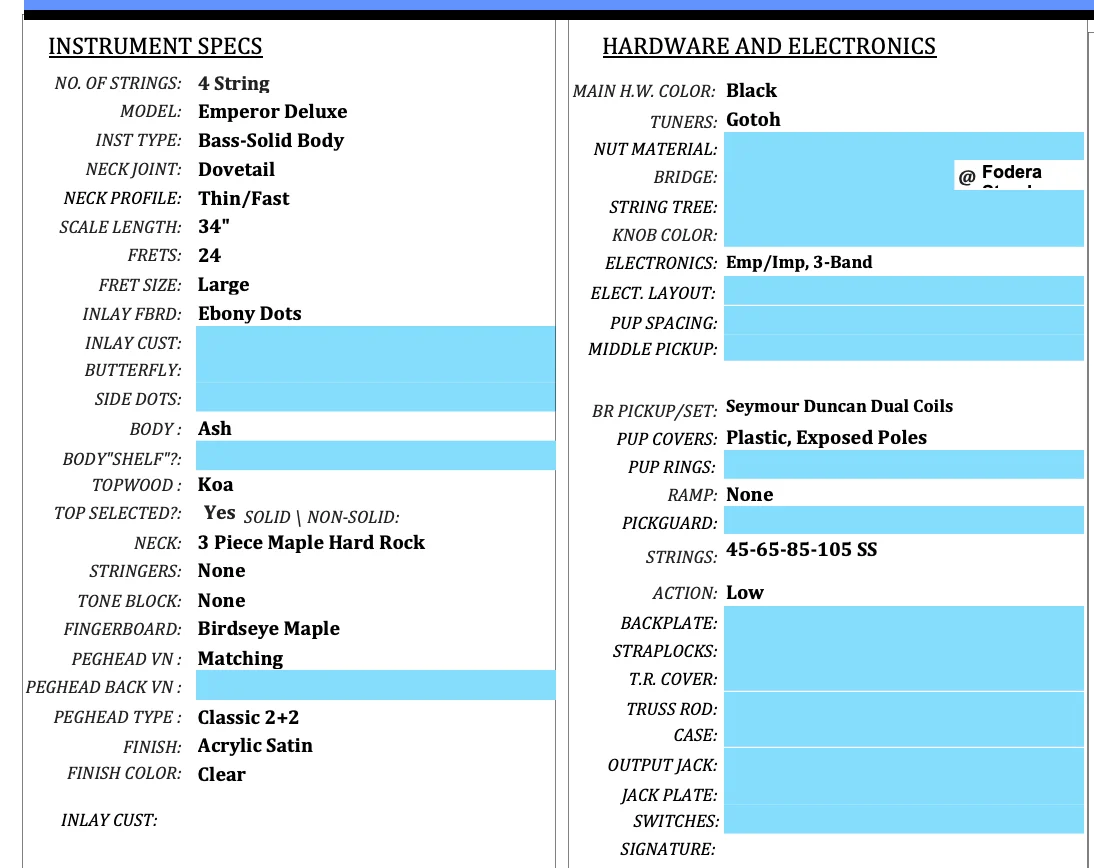Open the '@ Fodera' comment note

(1019, 174)
